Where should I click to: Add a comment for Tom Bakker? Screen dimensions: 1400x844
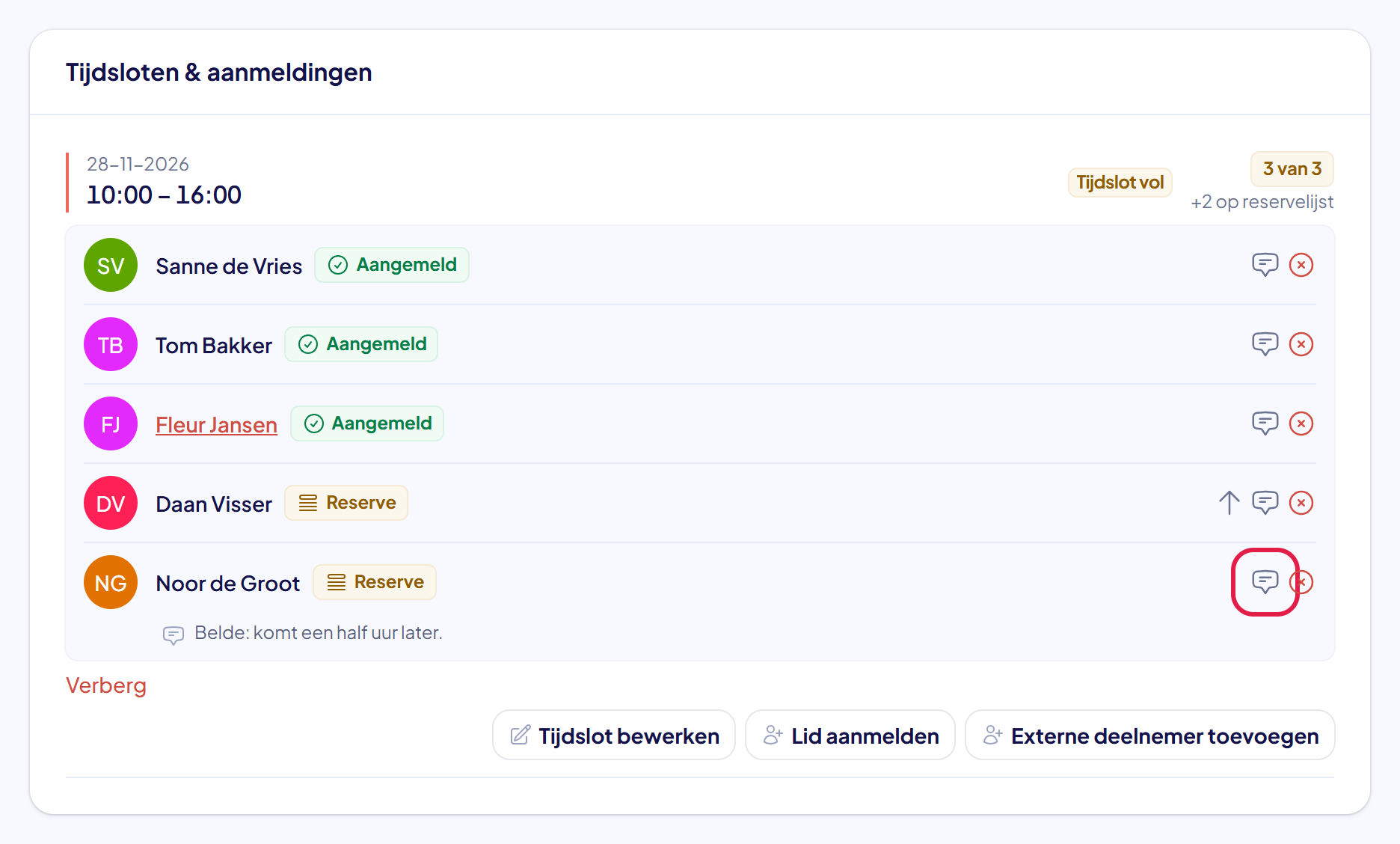(1265, 344)
